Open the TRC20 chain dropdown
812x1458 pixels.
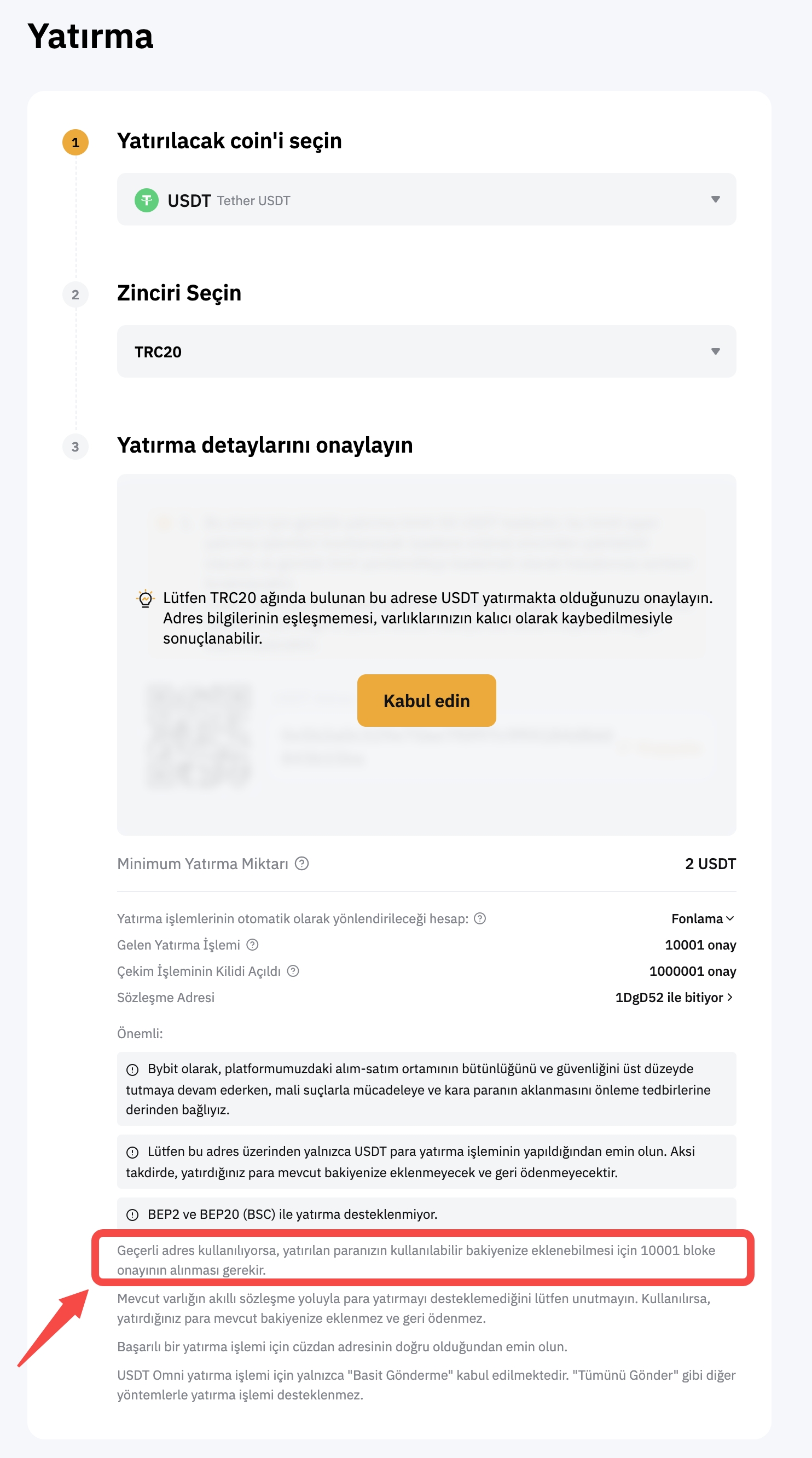(x=426, y=351)
